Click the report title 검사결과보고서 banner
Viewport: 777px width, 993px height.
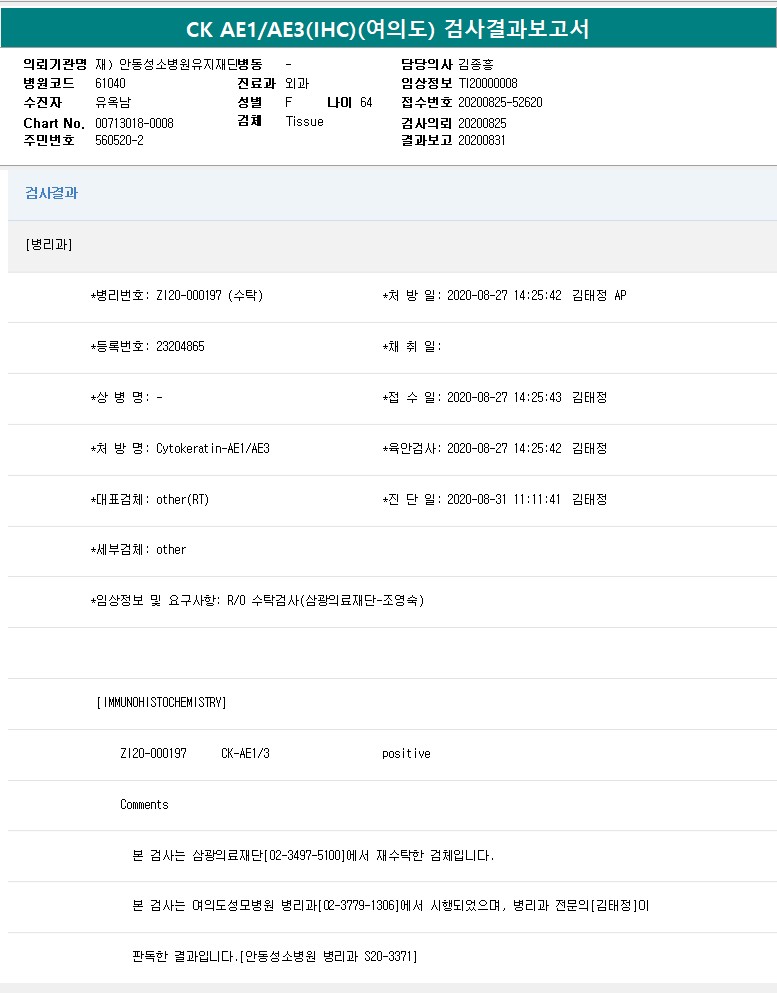(x=388, y=29)
